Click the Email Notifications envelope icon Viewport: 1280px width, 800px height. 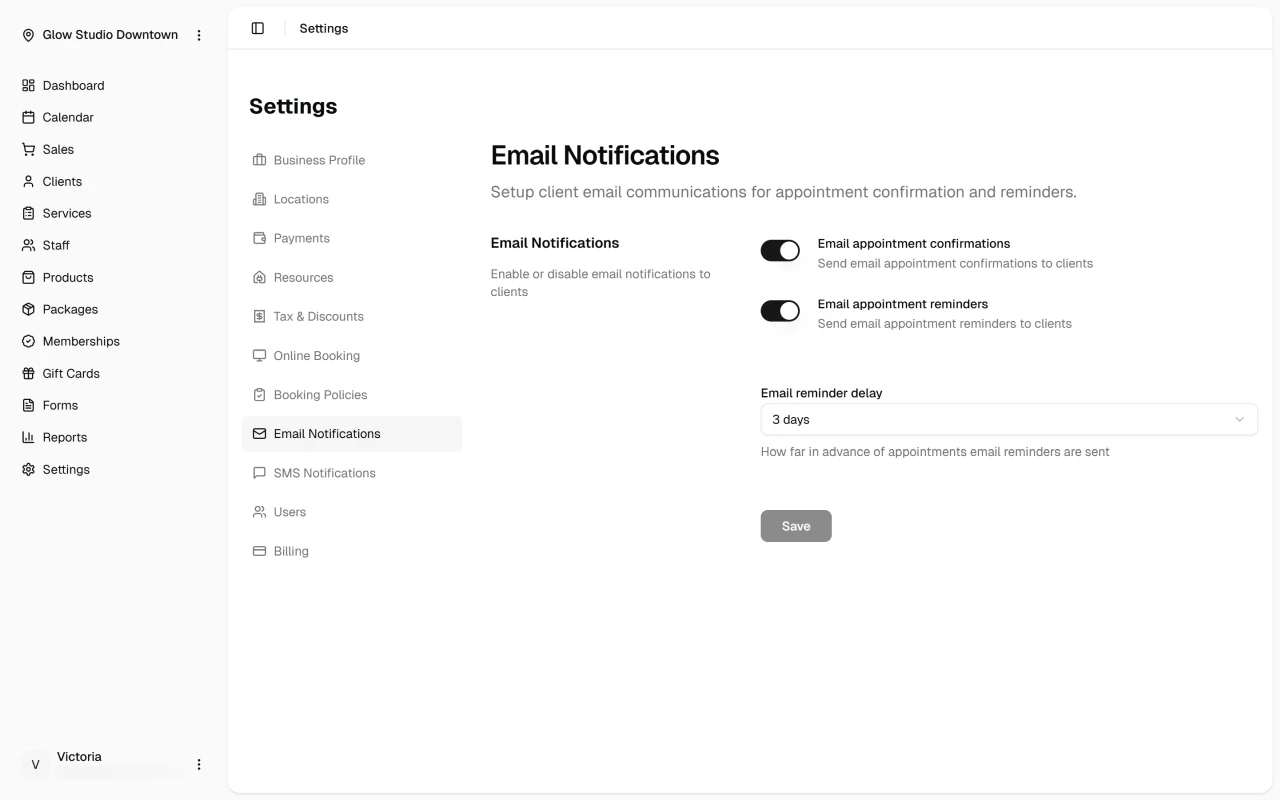pyautogui.click(x=259, y=433)
